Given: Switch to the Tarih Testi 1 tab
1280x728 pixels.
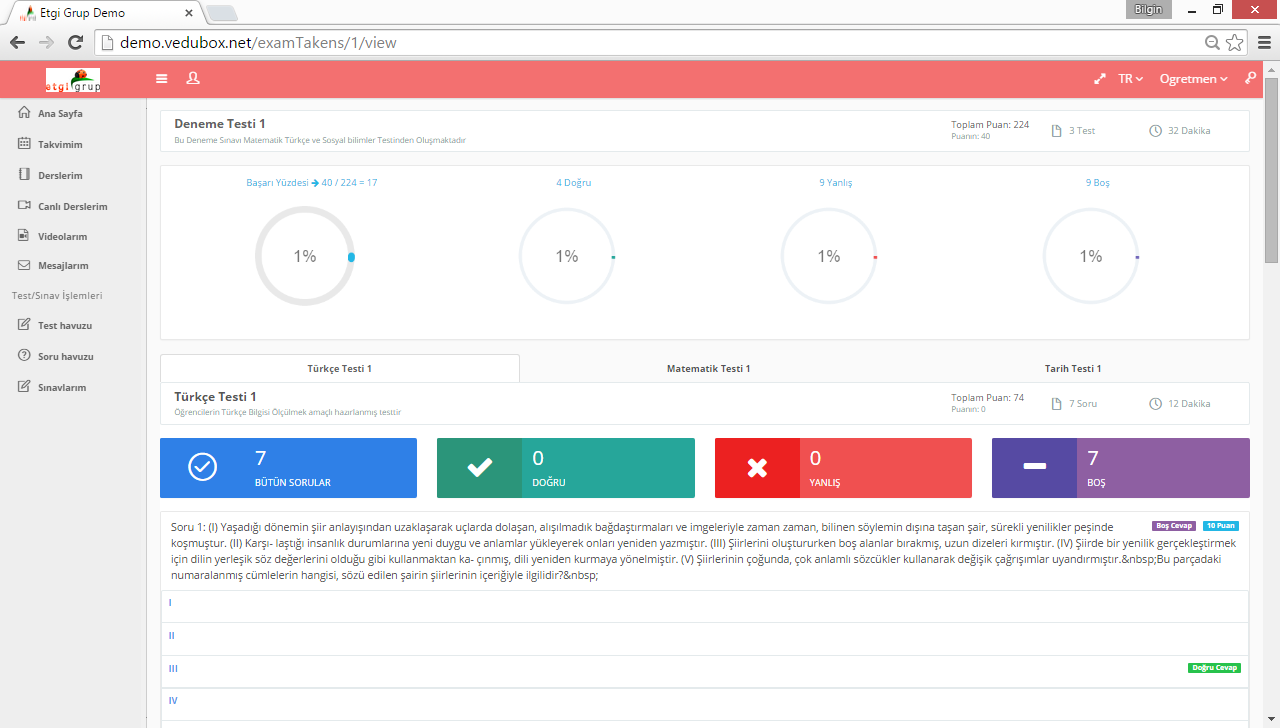Looking at the screenshot, I should [1073, 368].
